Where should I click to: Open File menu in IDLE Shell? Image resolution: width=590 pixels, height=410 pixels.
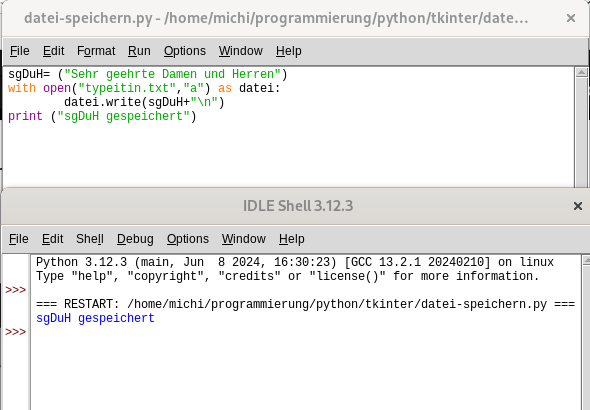tap(19, 239)
